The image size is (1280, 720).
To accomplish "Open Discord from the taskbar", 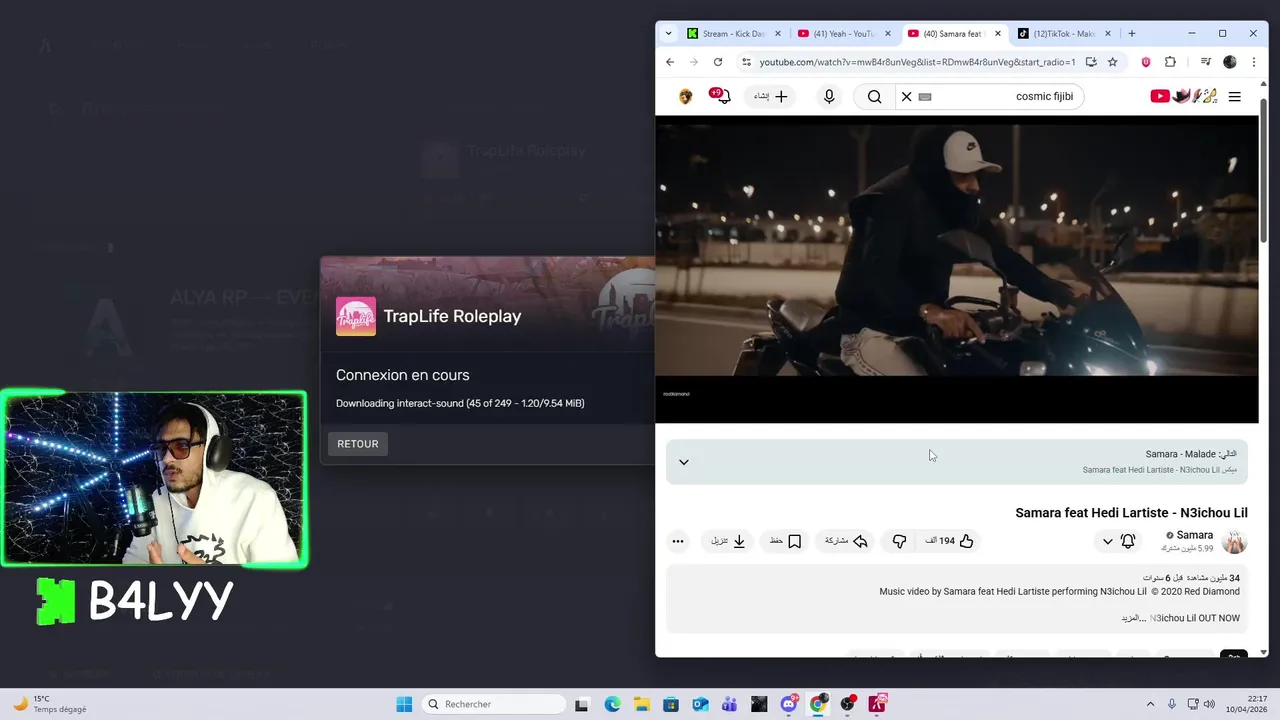I will (x=789, y=704).
